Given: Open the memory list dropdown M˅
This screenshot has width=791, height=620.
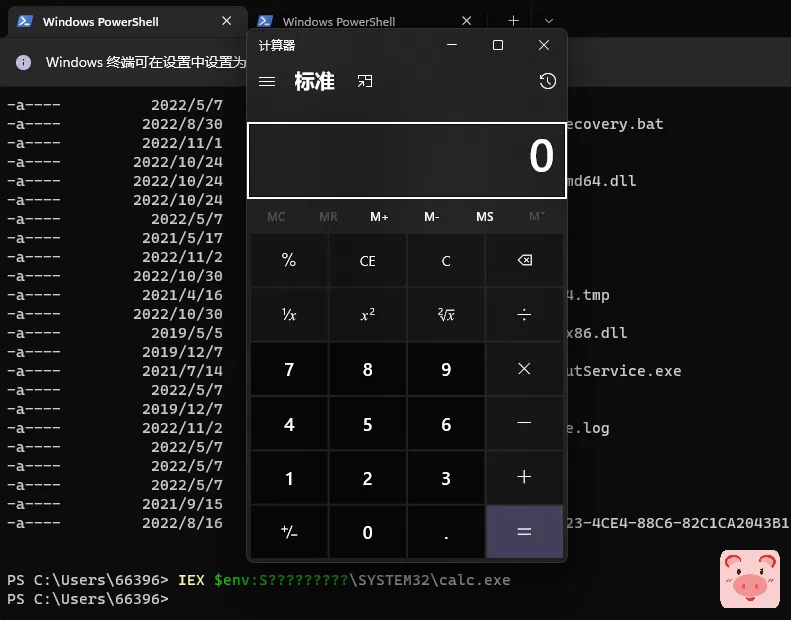Looking at the screenshot, I should [x=537, y=217].
